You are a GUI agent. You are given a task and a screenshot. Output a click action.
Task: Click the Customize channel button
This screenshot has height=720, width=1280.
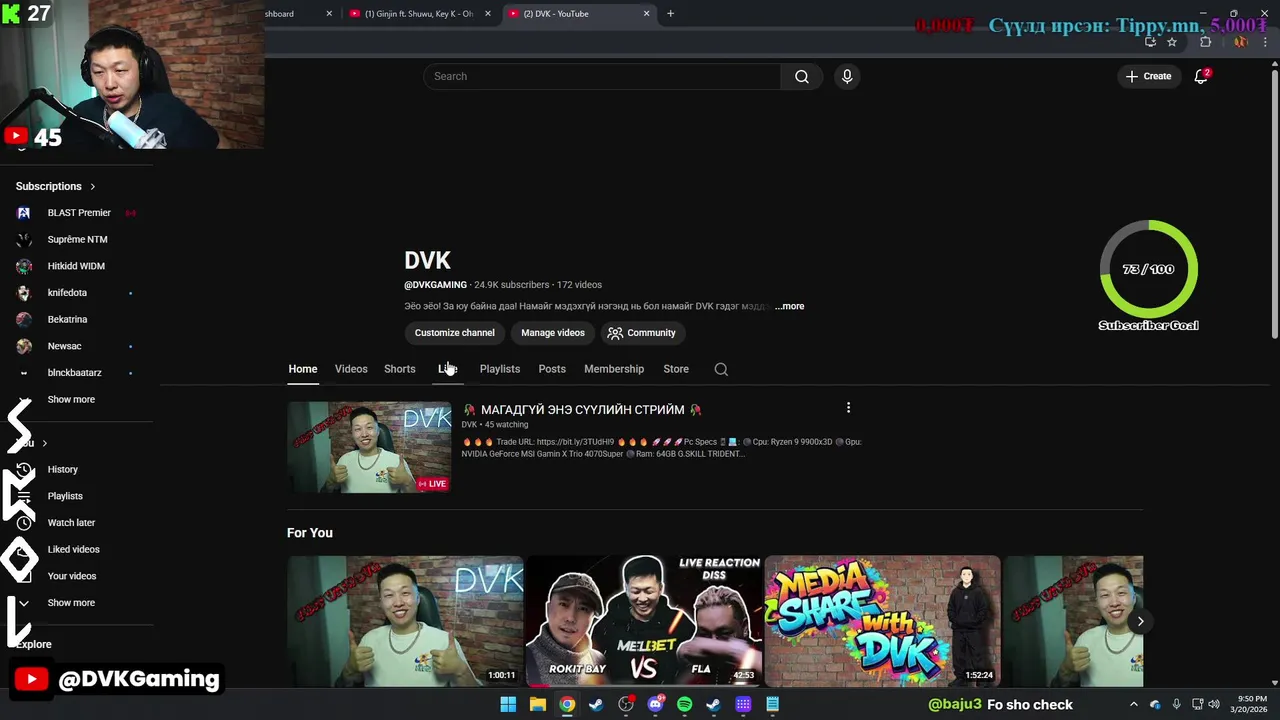tap(455, 333)
